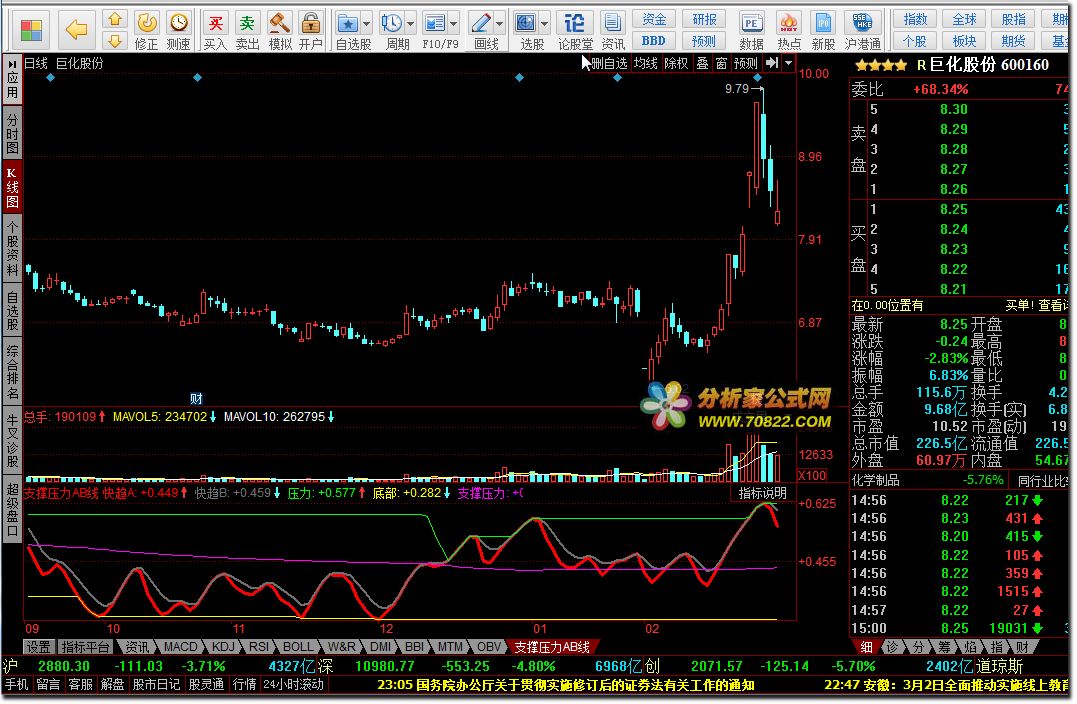The width and height of the screenshot is (1077, 704).
Task: Click the 卖出 sell icon
Action: coord(247,24)
